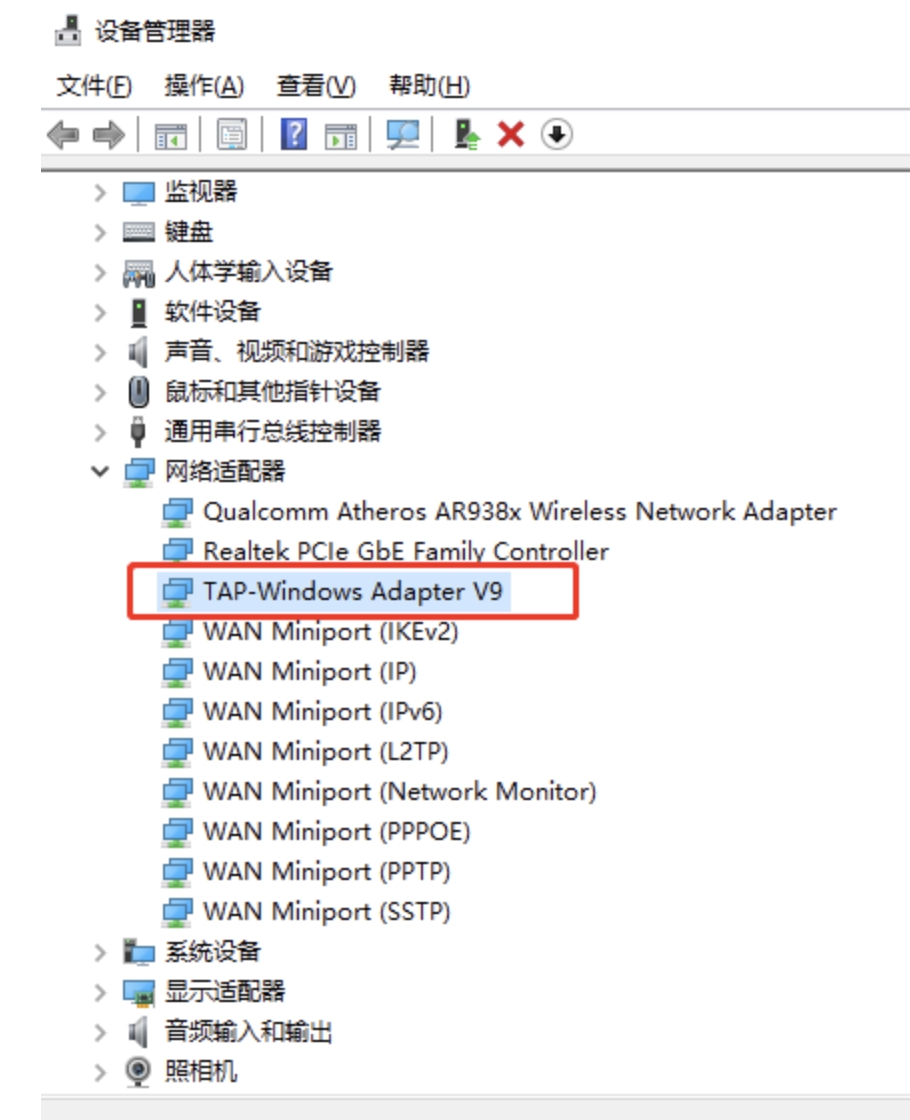Click show/hide console tree toolbar icon
This screenshot has width=910, height=1120.
click(171, 135)
